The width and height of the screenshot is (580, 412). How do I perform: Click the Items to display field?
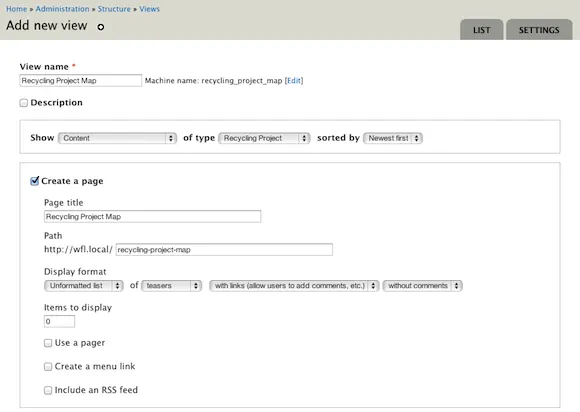(x=59, y=321)
